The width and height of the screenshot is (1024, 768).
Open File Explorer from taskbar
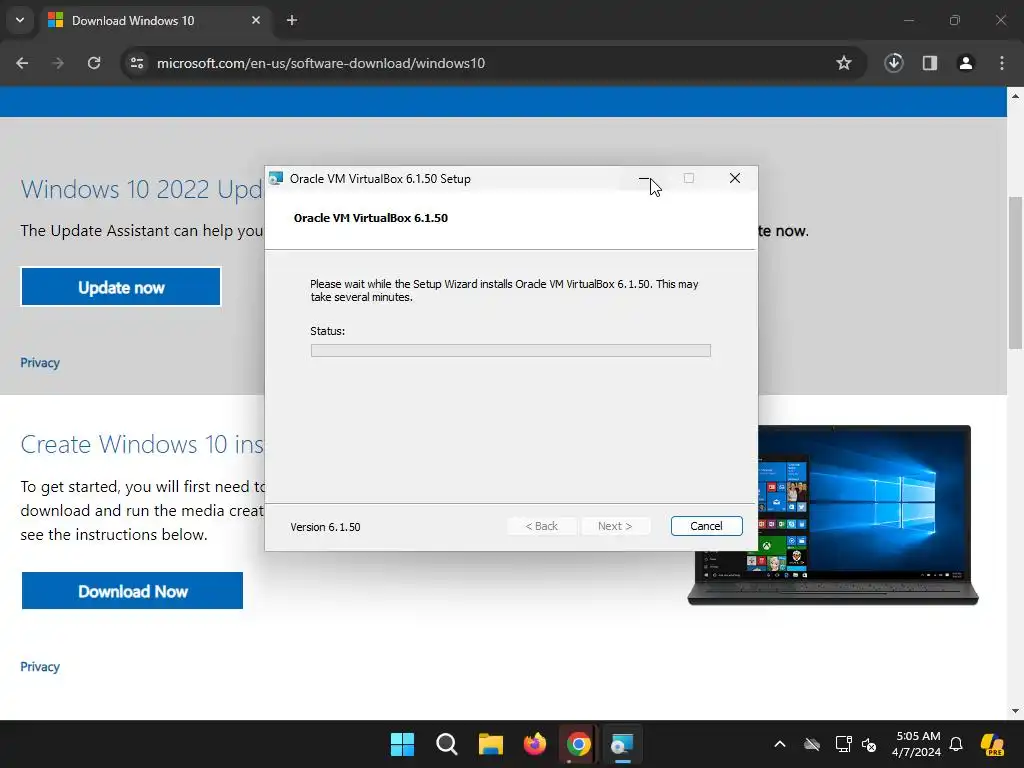[x=490, y=744]
